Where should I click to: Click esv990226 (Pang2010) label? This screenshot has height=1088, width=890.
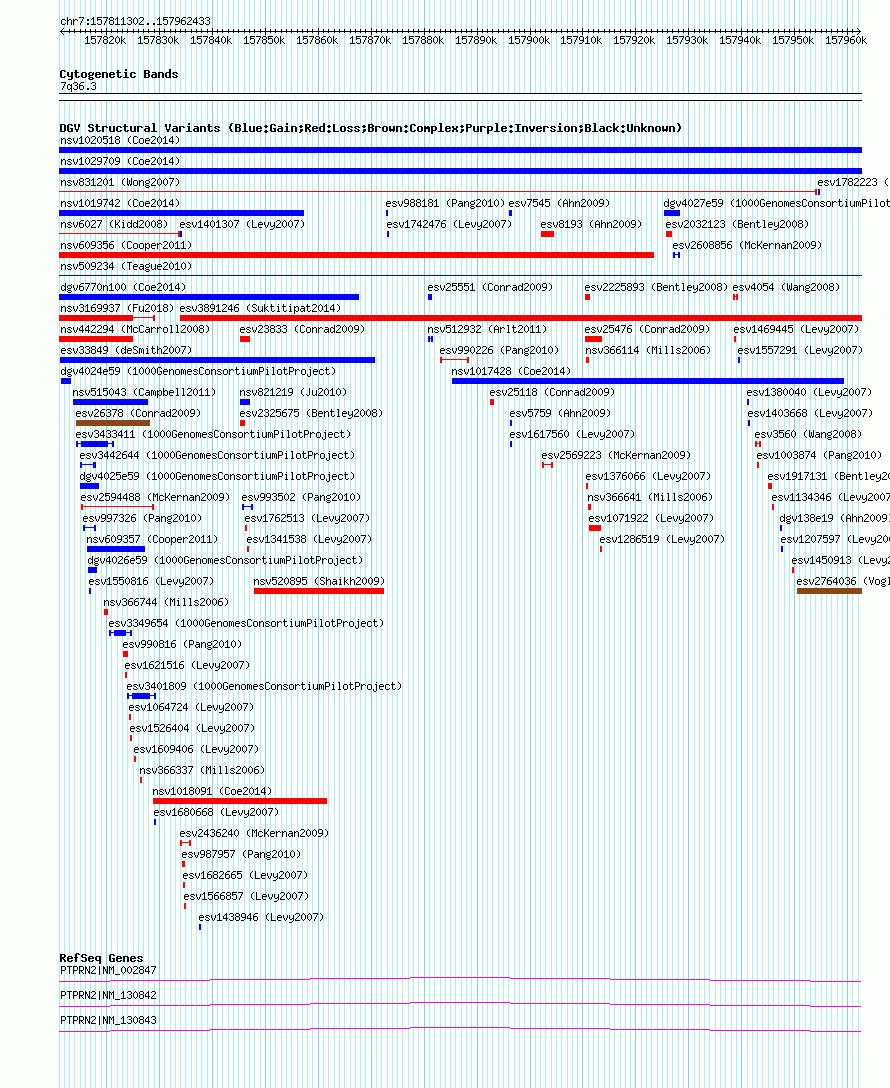coord(499,350)
